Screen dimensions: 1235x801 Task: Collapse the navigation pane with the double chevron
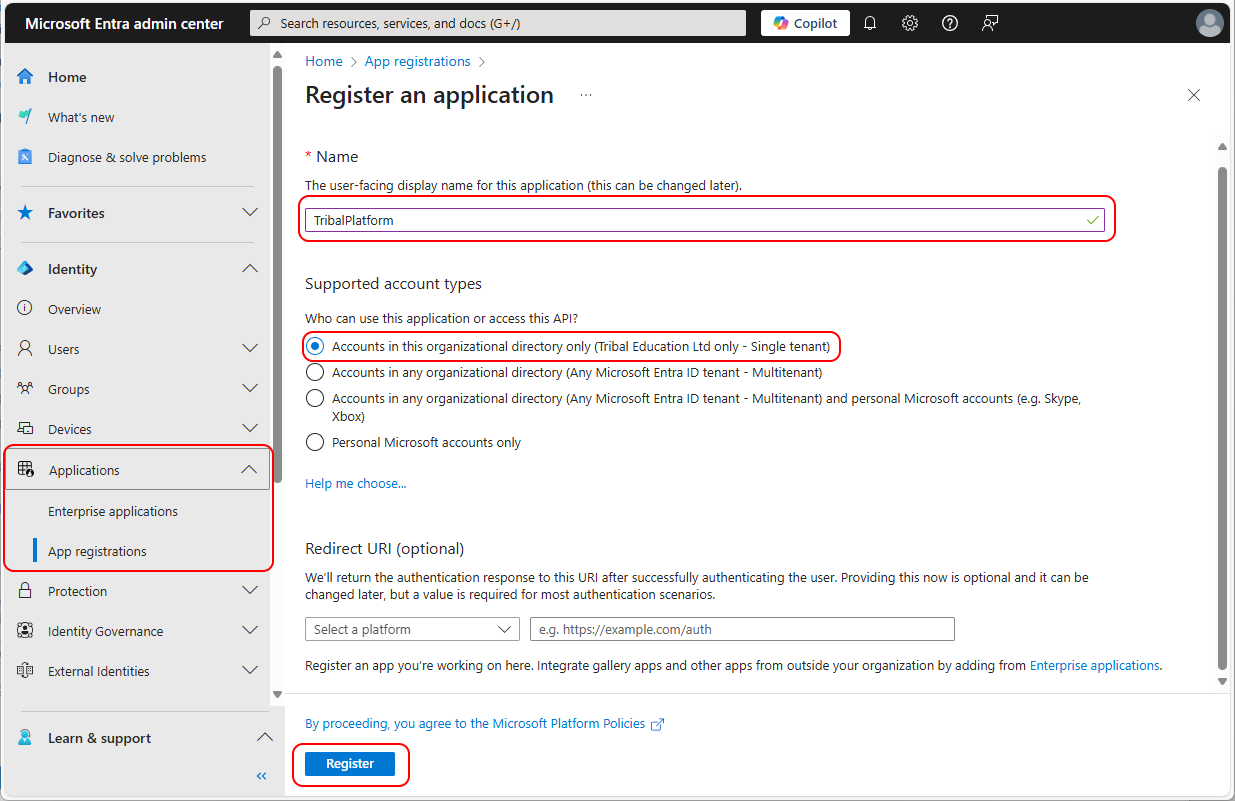click(261, 775)
